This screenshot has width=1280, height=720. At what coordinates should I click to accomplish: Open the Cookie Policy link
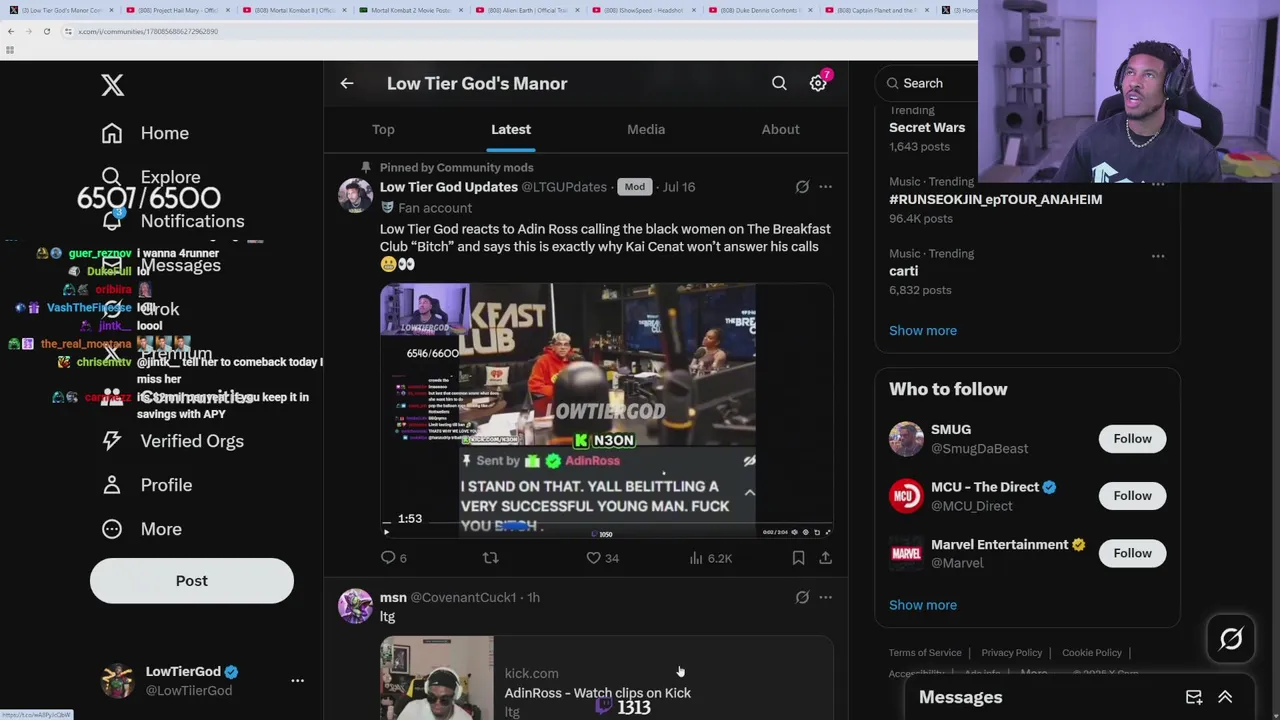tap(1091, 653)
